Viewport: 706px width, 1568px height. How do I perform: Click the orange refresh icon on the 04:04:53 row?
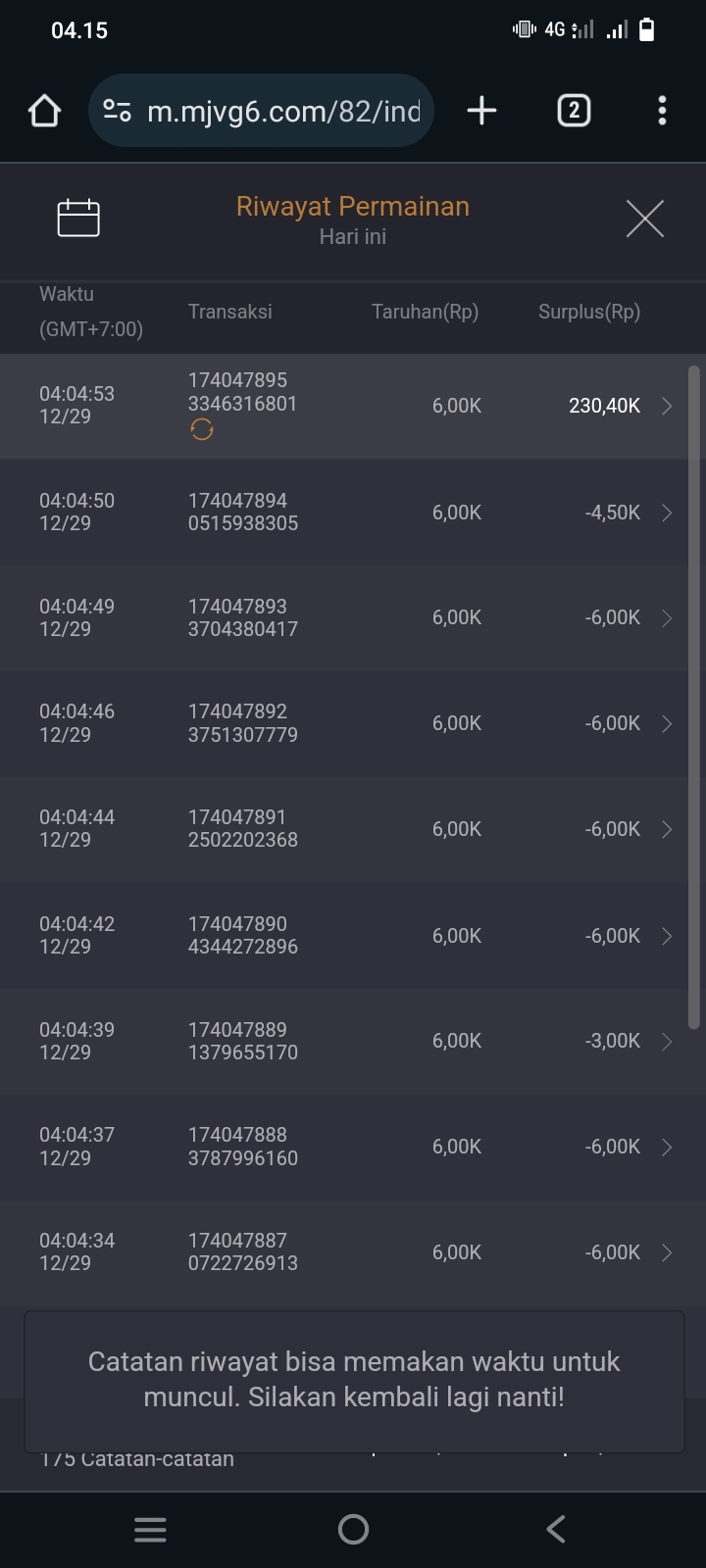coord(202,429)
